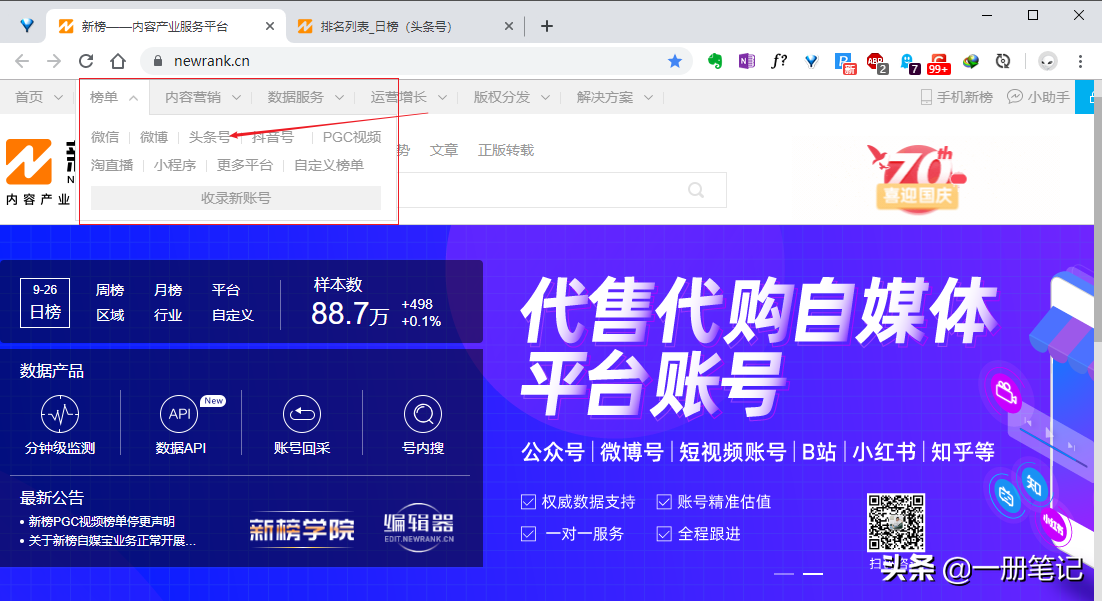
Task: Expand the 内容营销 dropdown menu
Action: 207,97
